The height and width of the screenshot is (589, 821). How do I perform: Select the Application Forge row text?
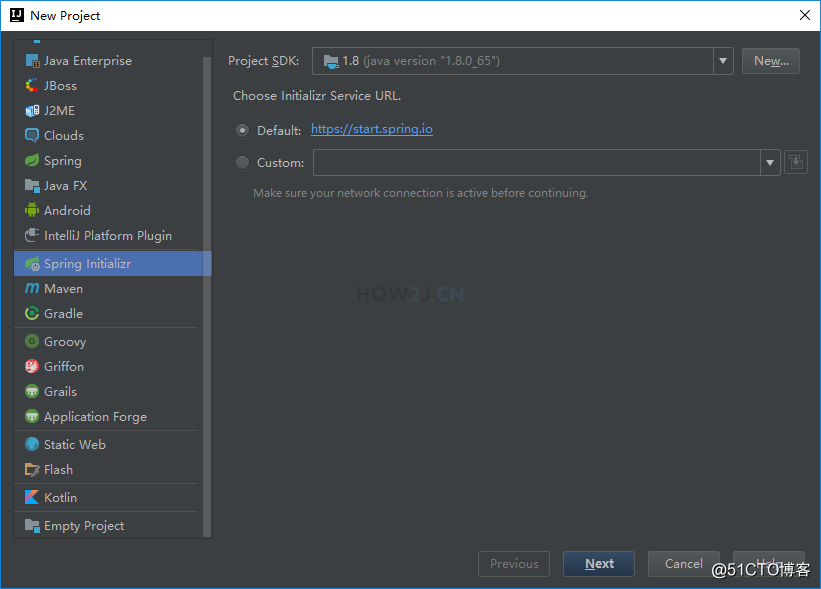click(x=95, y=417)
